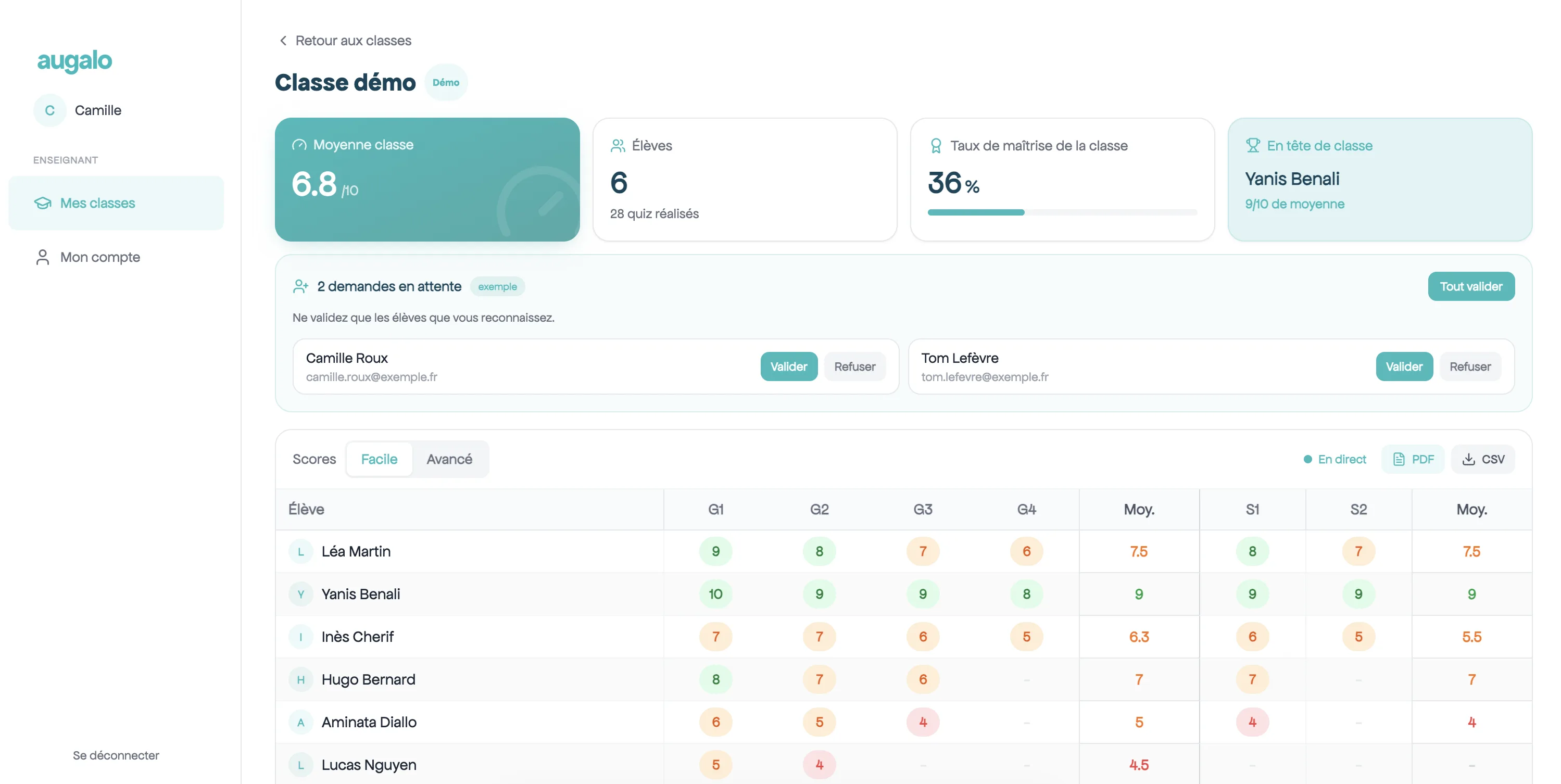Screen dimensions: 1561x784
Task: Click Léa Martin's G1 score badge
Action: [715, 551]
